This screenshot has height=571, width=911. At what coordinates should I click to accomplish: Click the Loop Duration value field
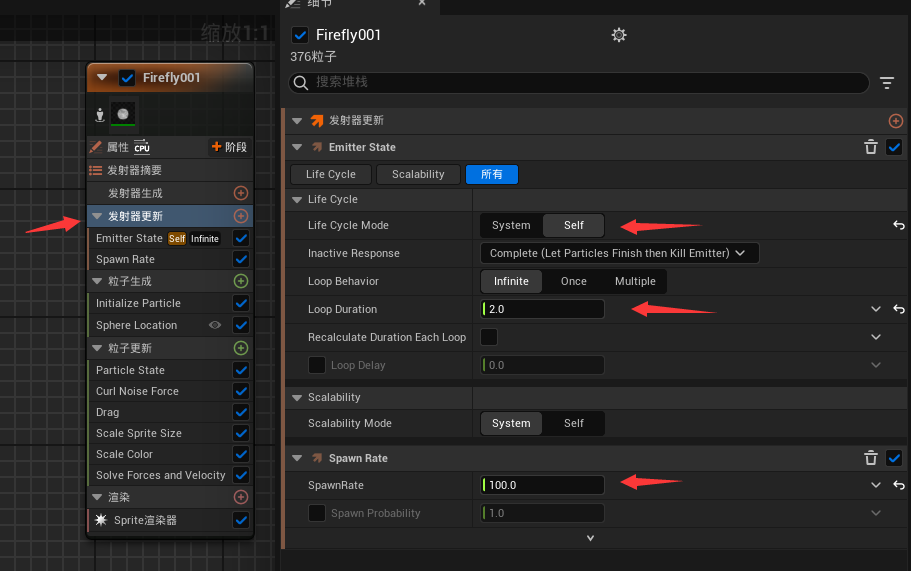(543, 309)
